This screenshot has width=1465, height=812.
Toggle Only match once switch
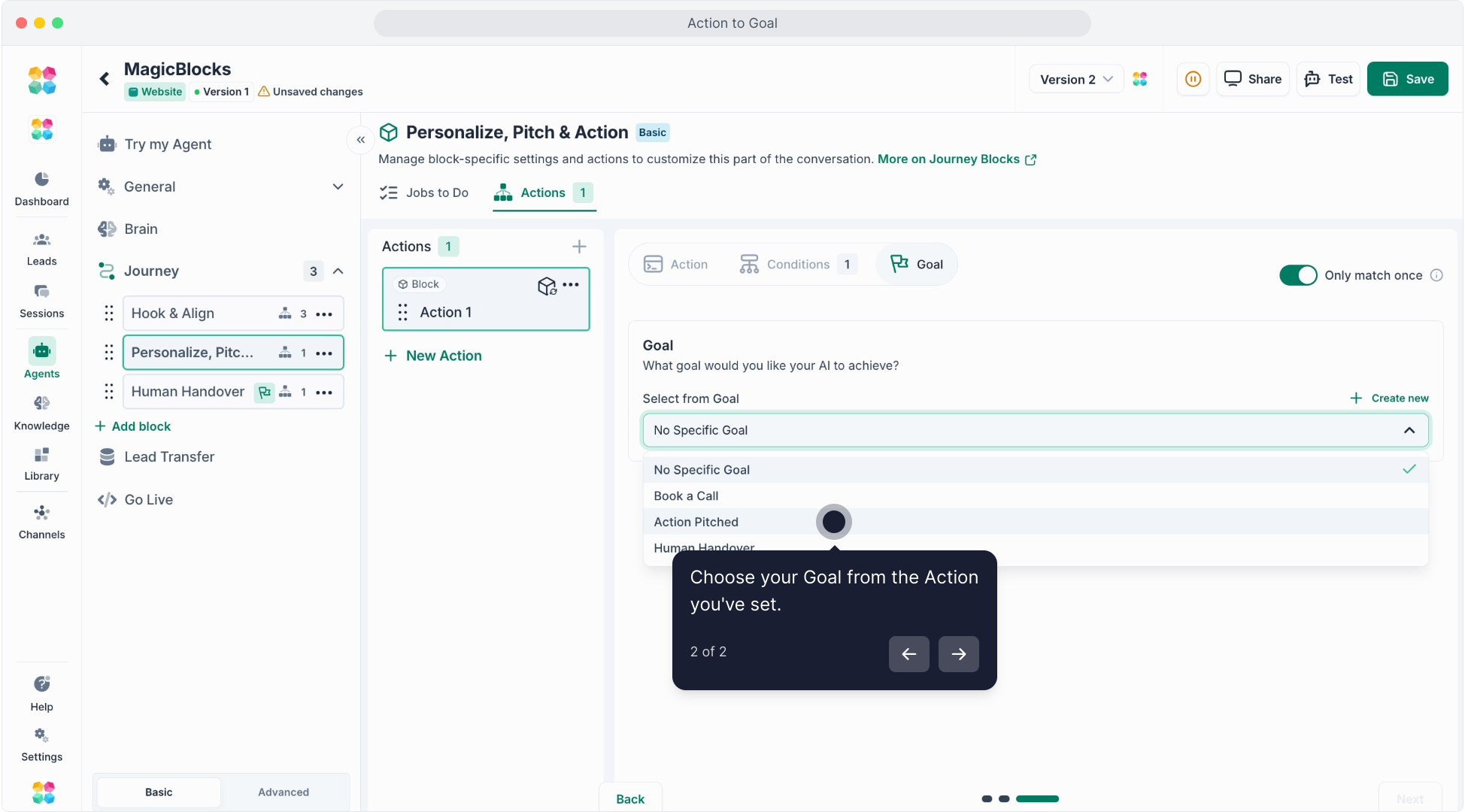pos(1298,275)
